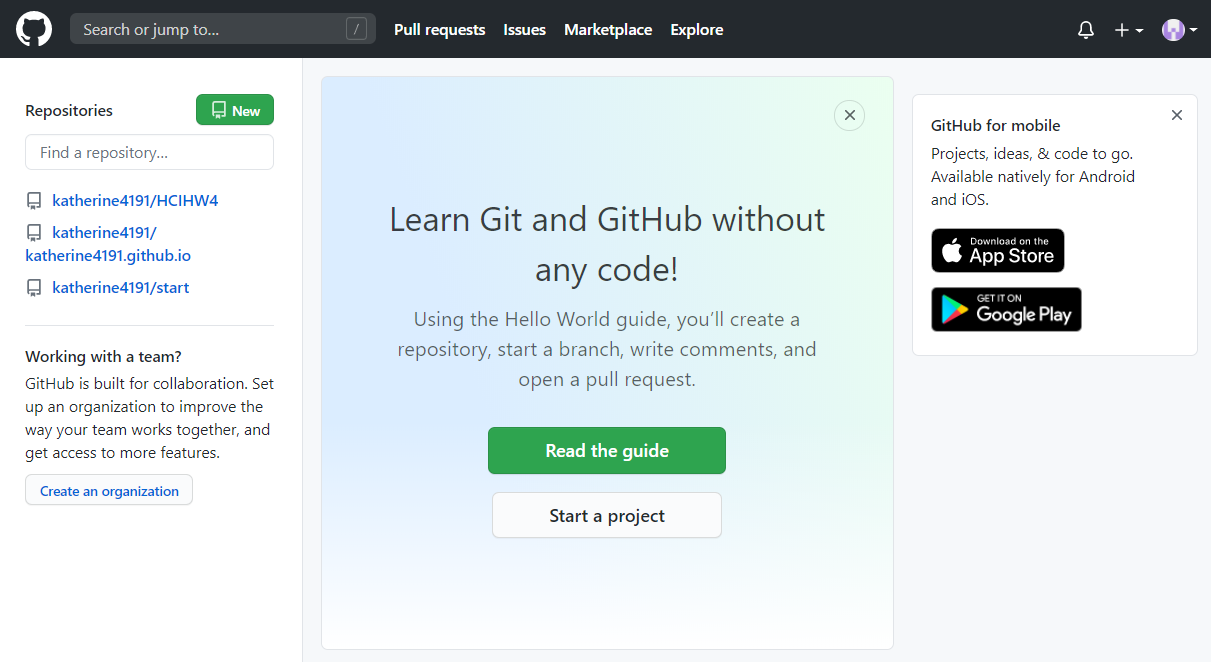
Task: Click the repo icon beside HCIHW4
Action: point(34,201)
